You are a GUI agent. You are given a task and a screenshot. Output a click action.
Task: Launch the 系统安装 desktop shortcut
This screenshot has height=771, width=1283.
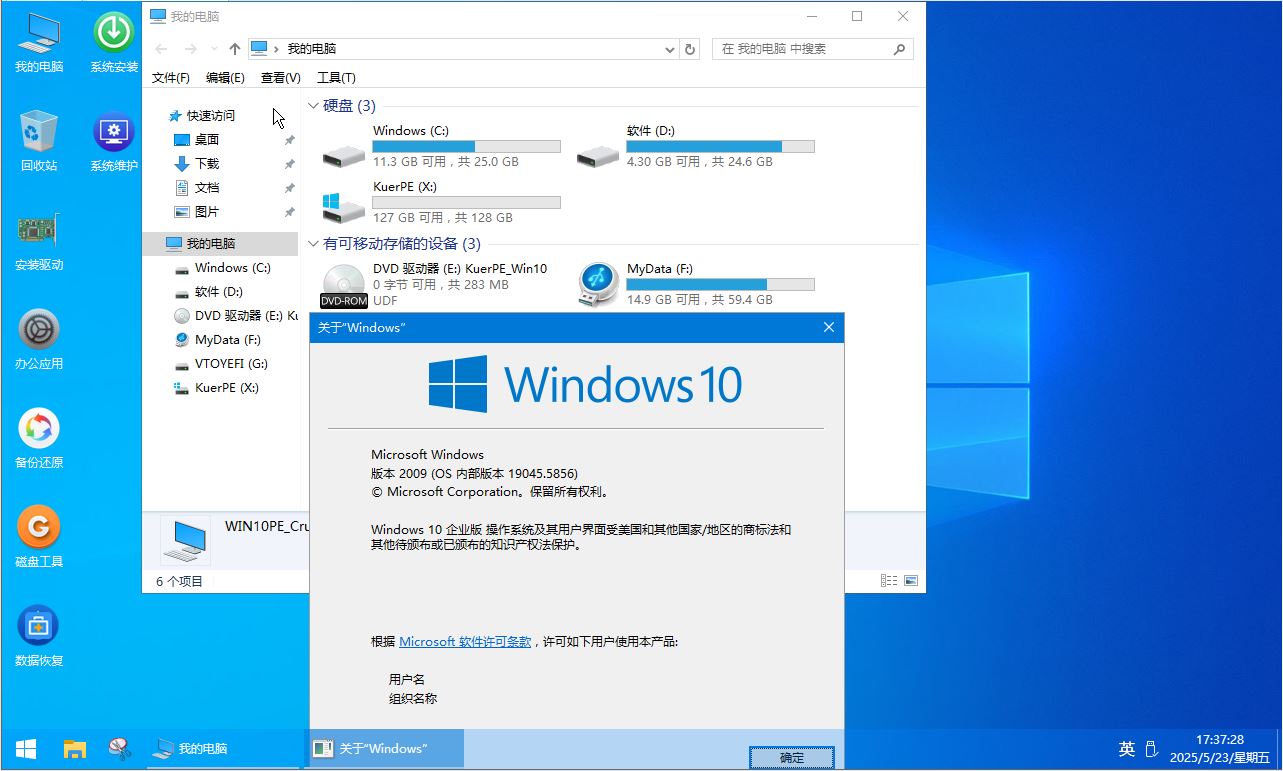[x=114, y=43]
